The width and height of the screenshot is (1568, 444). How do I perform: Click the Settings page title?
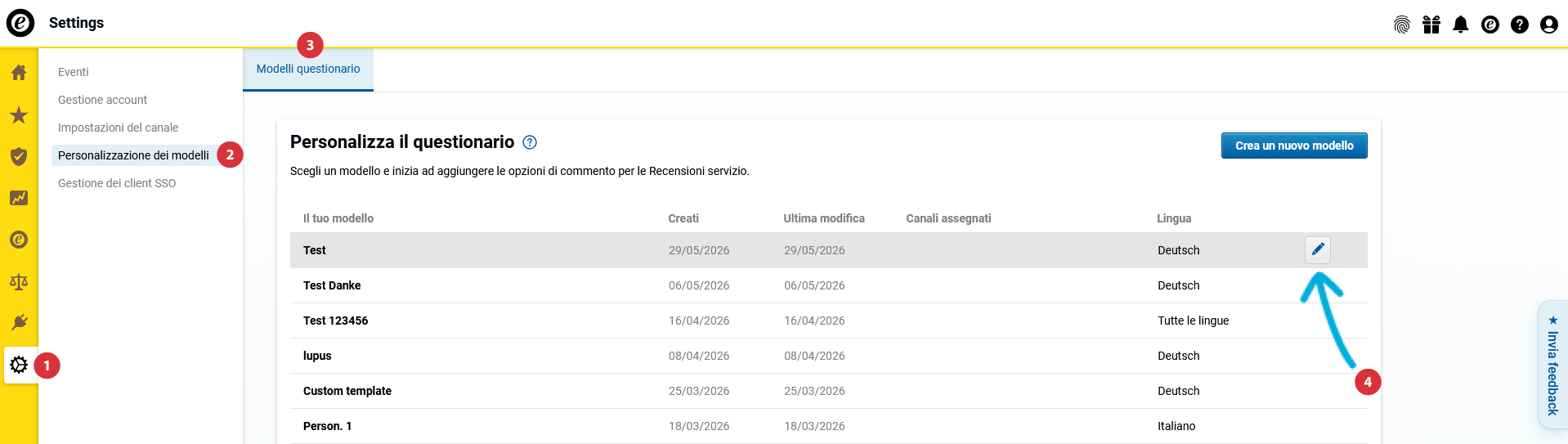coord(76,23)
